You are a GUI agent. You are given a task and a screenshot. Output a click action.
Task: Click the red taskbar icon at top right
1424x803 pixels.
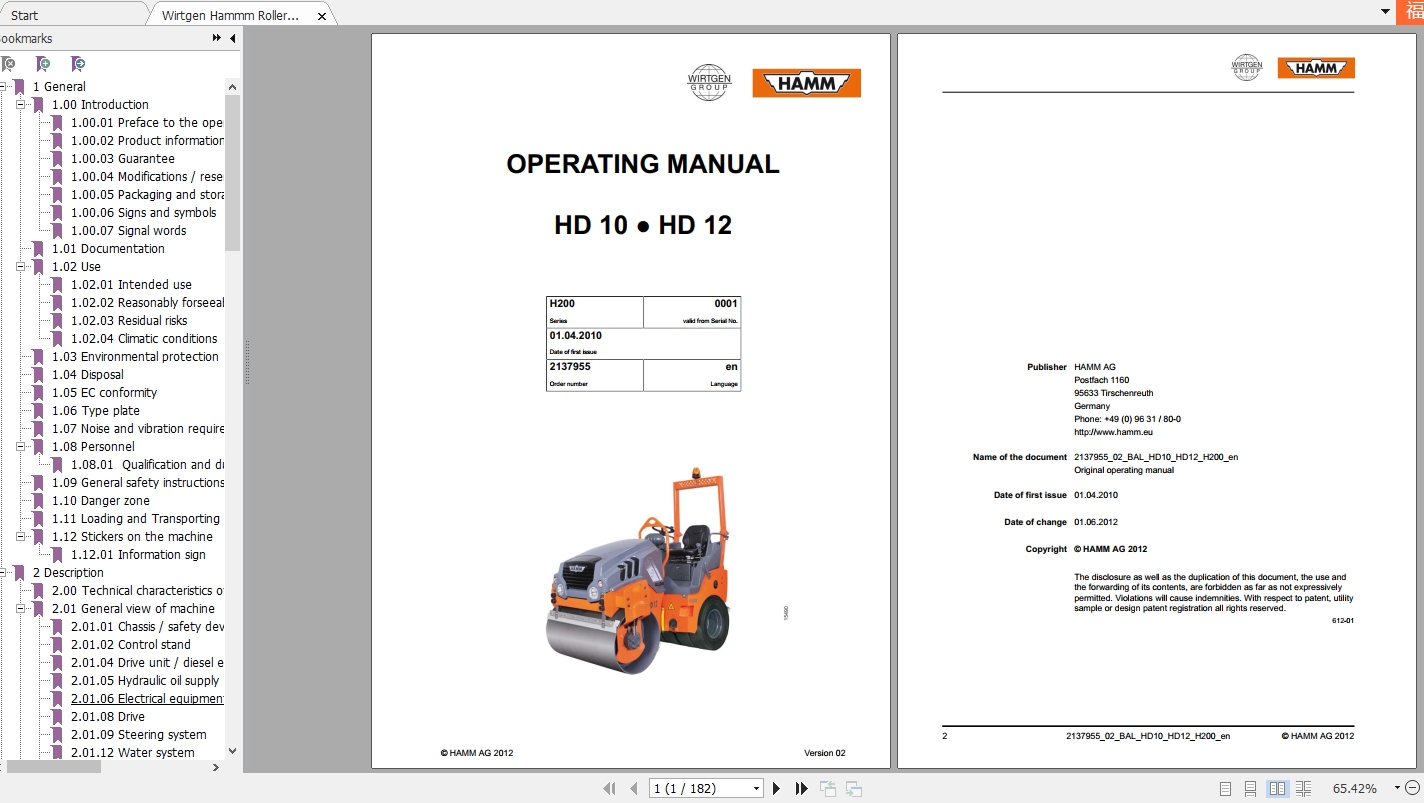click(x=1411, y=12)
